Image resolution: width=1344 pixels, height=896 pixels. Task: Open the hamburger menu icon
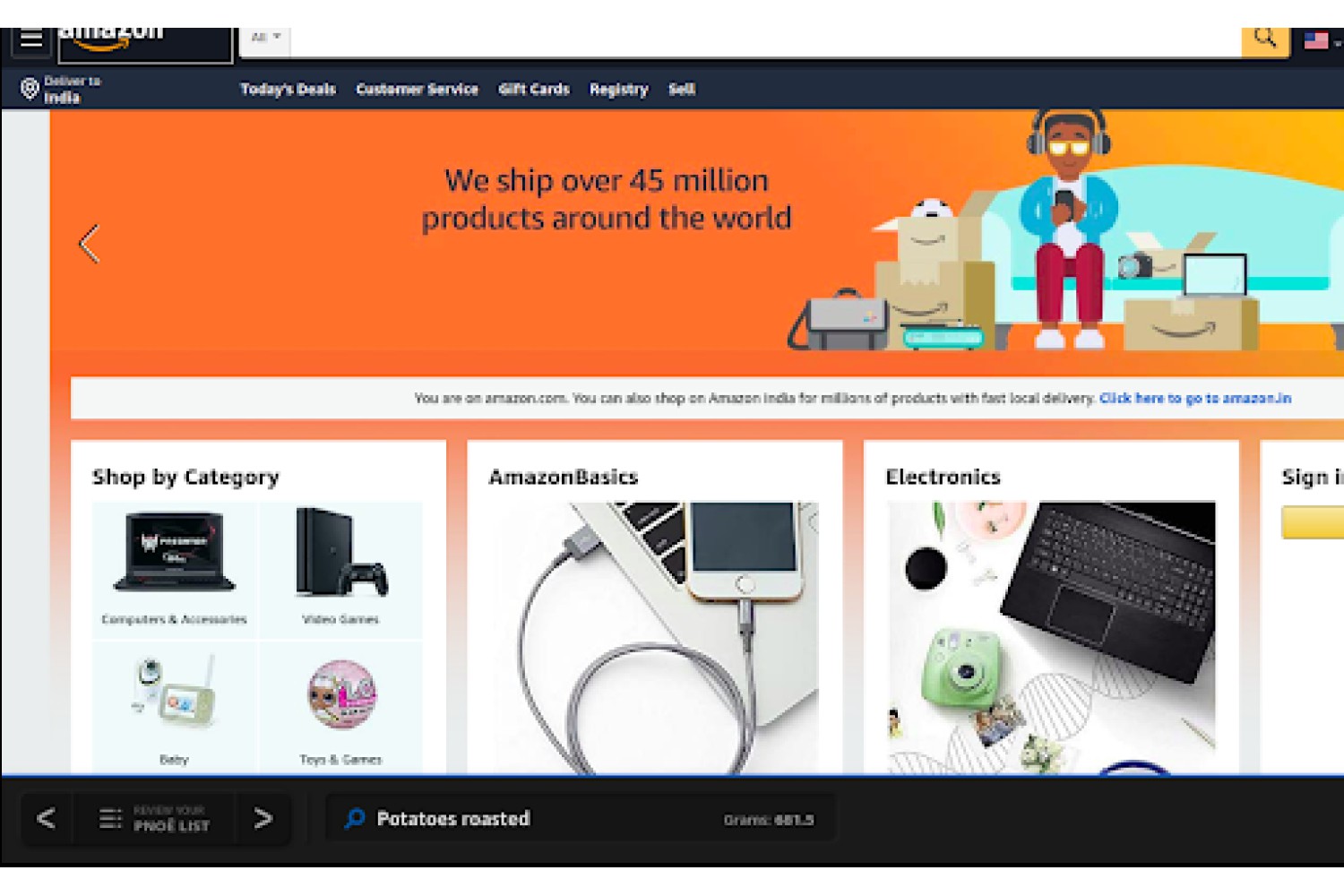coord(31,39)
